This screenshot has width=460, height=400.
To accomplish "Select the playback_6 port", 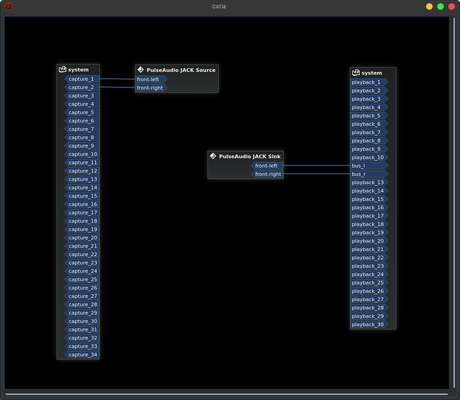I will (369, 124).
